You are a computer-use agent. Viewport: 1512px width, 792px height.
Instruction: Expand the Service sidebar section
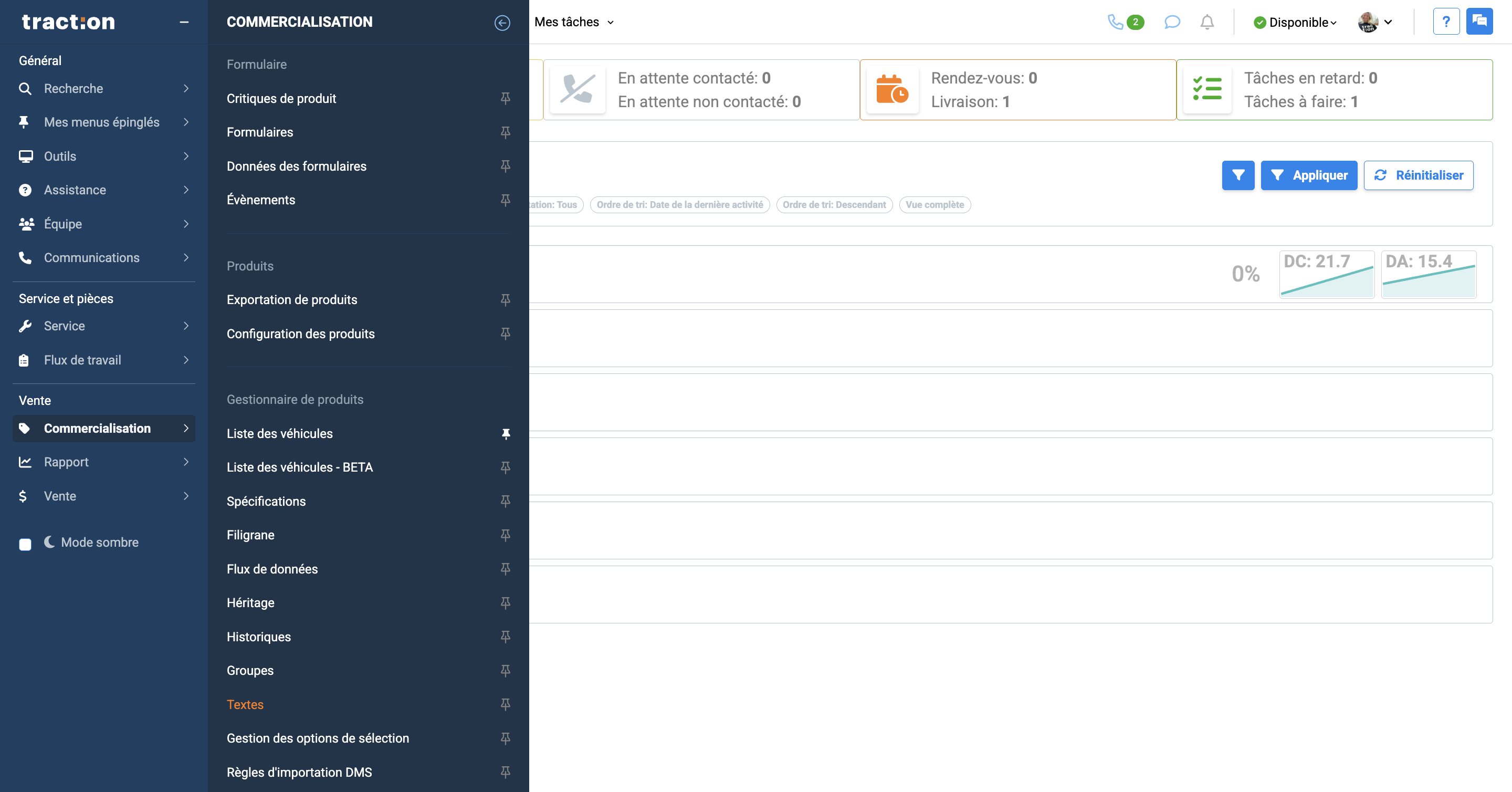click(x=64, y=326)
